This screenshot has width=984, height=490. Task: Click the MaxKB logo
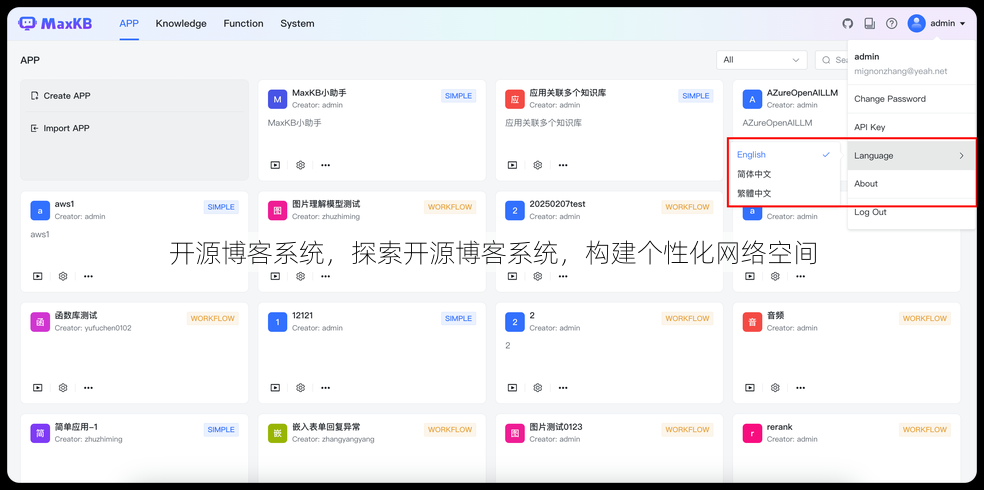(55, 24)
